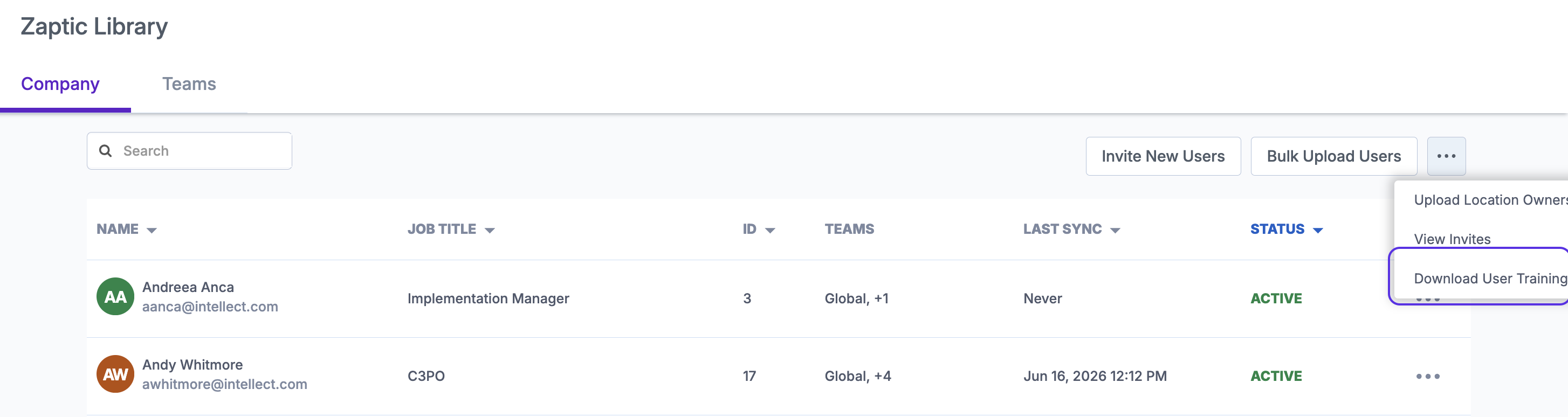Click Andy Whitmore's AW avatar
1568x417 pixels.
pos(115,374)
